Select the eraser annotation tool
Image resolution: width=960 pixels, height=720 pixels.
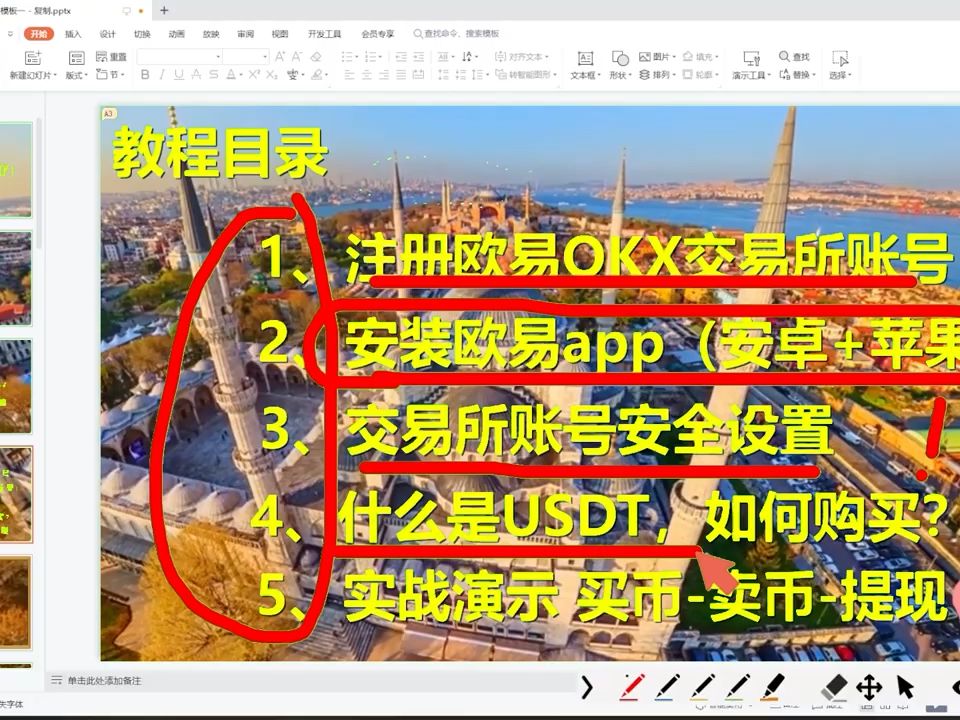tap(833, 688)
